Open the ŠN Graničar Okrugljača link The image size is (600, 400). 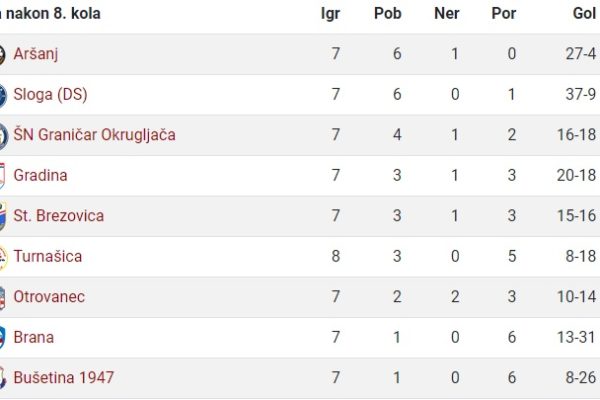(x=95, y=135)
